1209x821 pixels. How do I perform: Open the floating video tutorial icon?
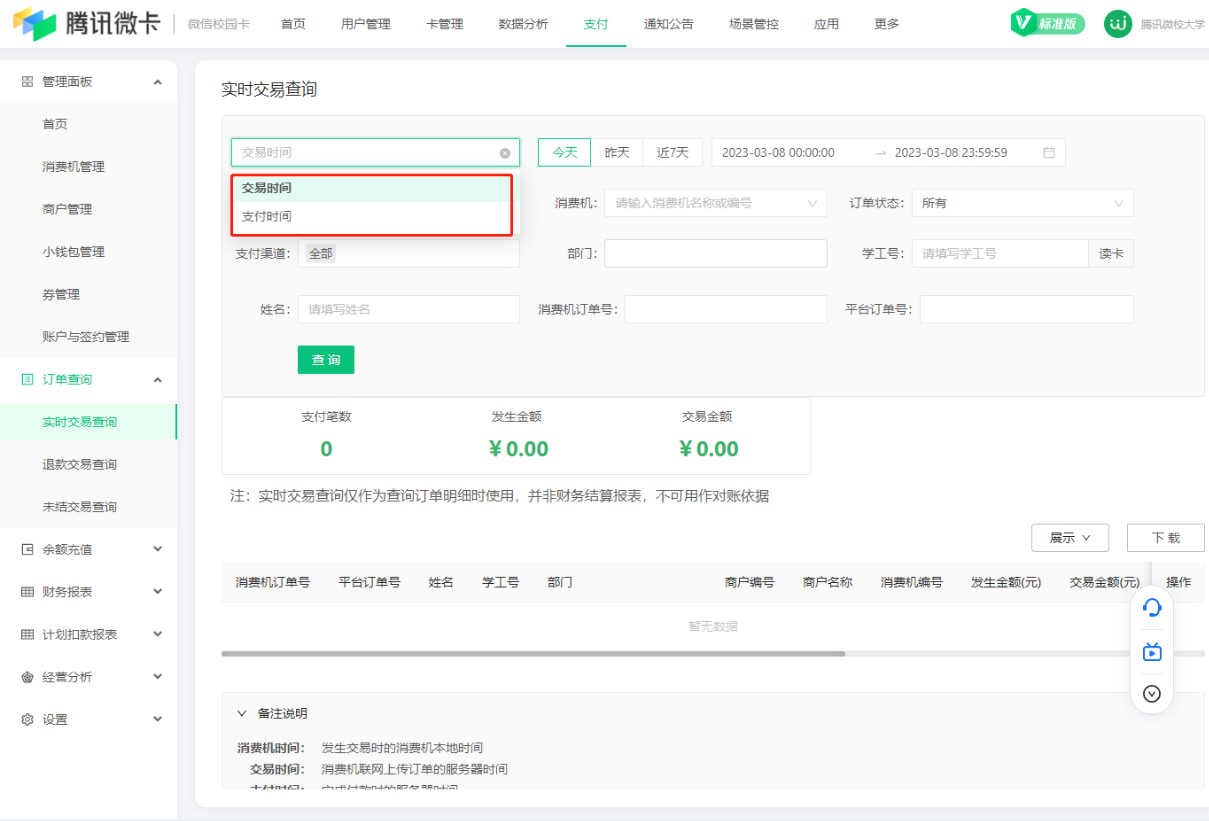coord(1152,652)
